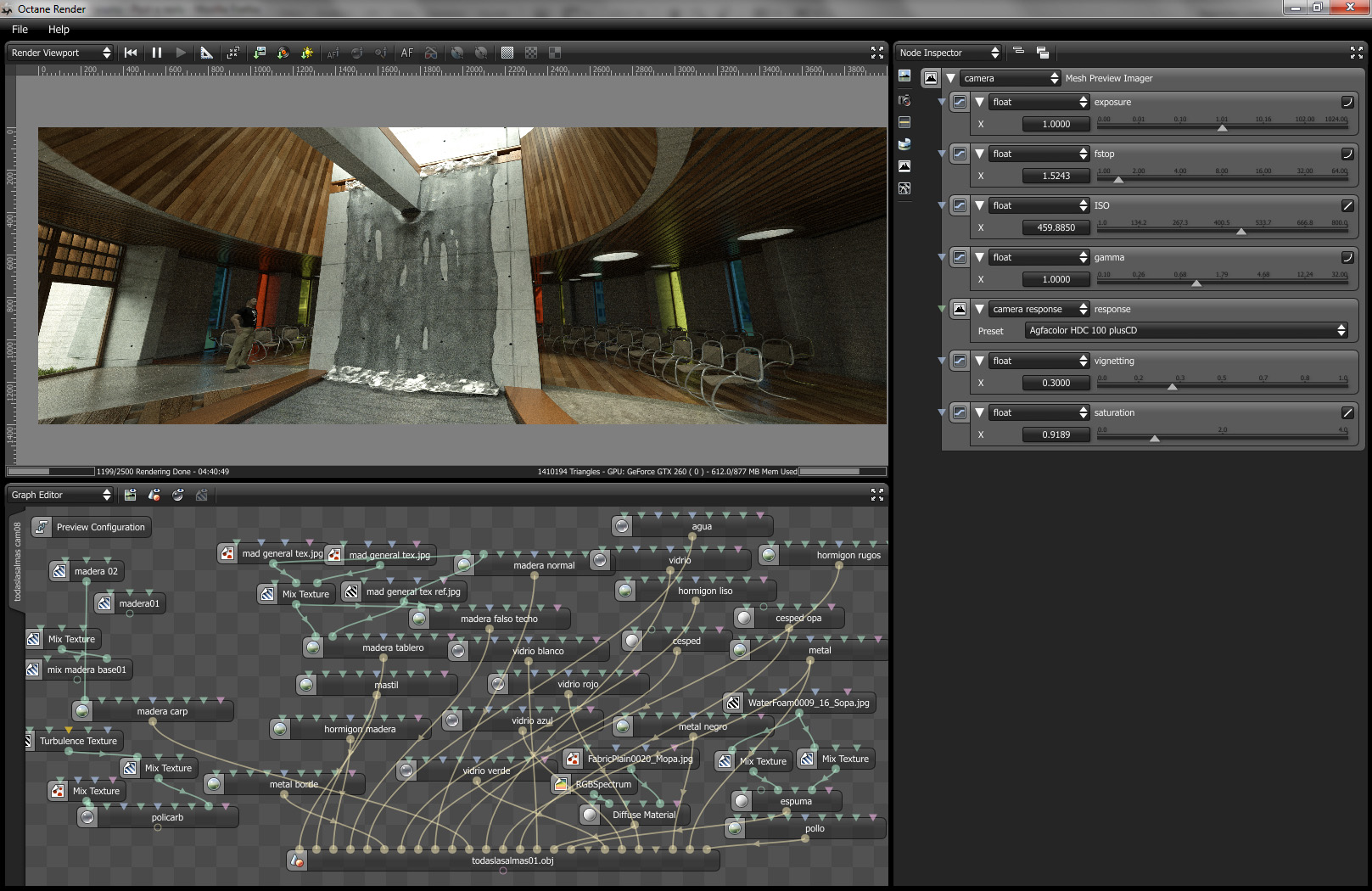Click the fstop X value field
Screen dimensions: 1372x891
click(x=1056, y=176)
